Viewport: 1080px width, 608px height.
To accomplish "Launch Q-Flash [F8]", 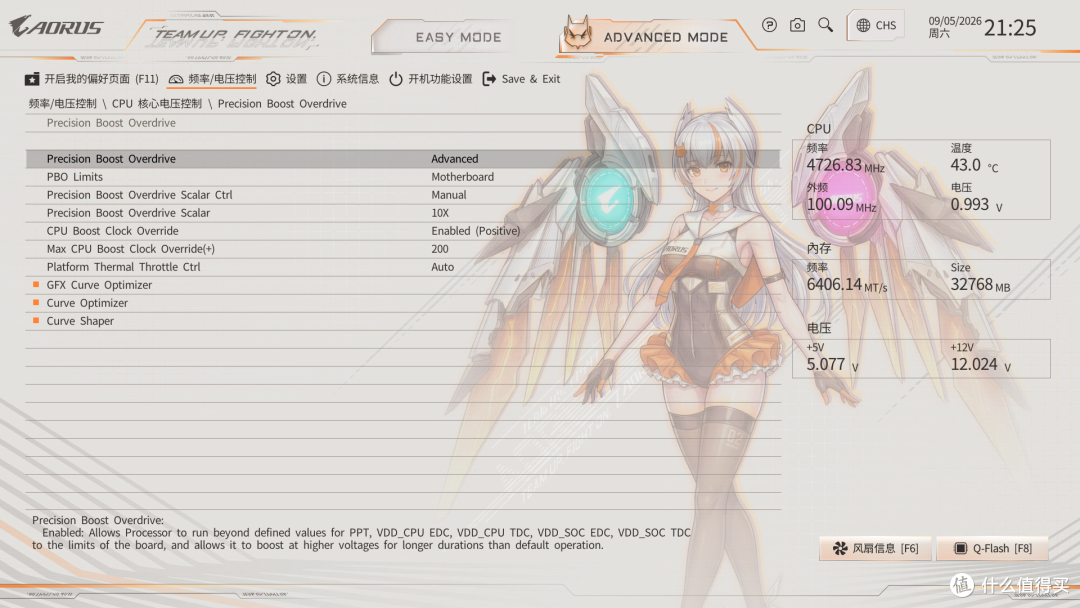I will pyautogui.click(x=993, y=548).
